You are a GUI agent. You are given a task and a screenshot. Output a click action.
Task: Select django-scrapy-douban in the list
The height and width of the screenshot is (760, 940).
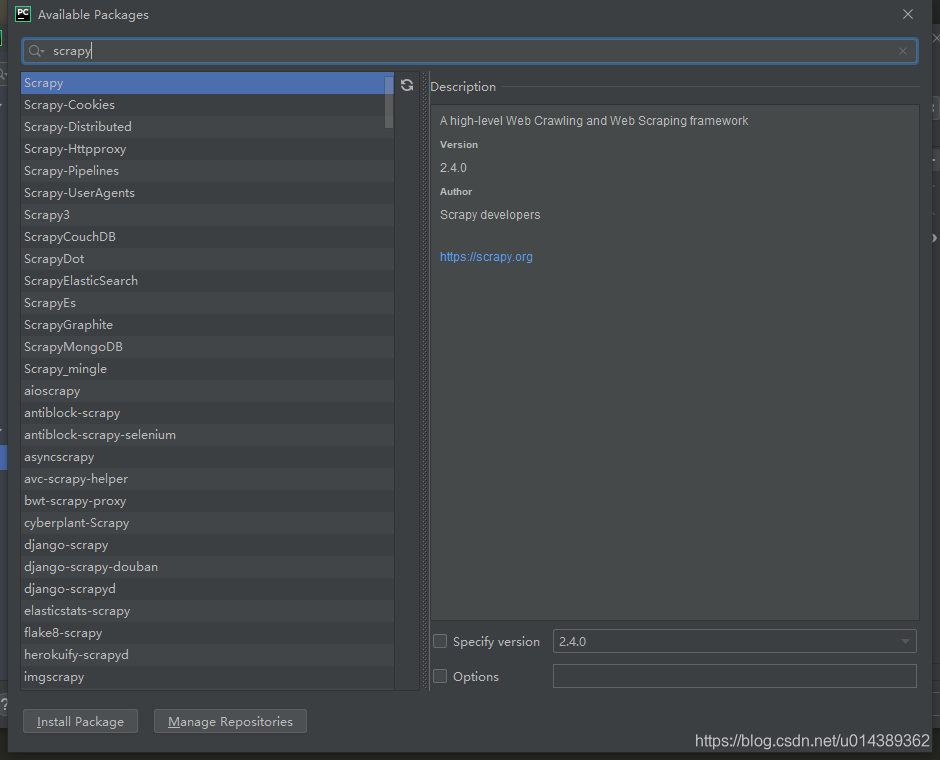207,566
